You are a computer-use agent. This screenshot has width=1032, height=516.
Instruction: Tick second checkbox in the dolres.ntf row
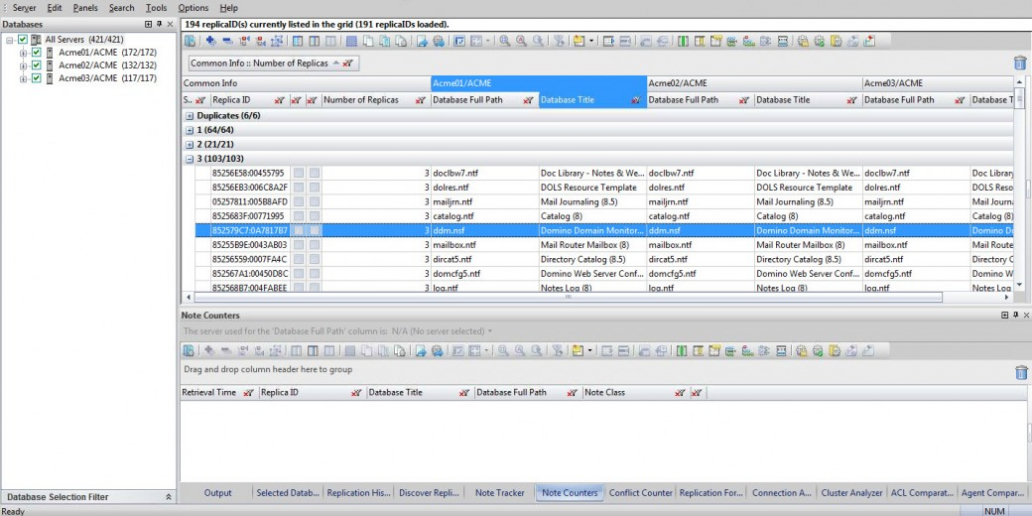coord(315,188)
